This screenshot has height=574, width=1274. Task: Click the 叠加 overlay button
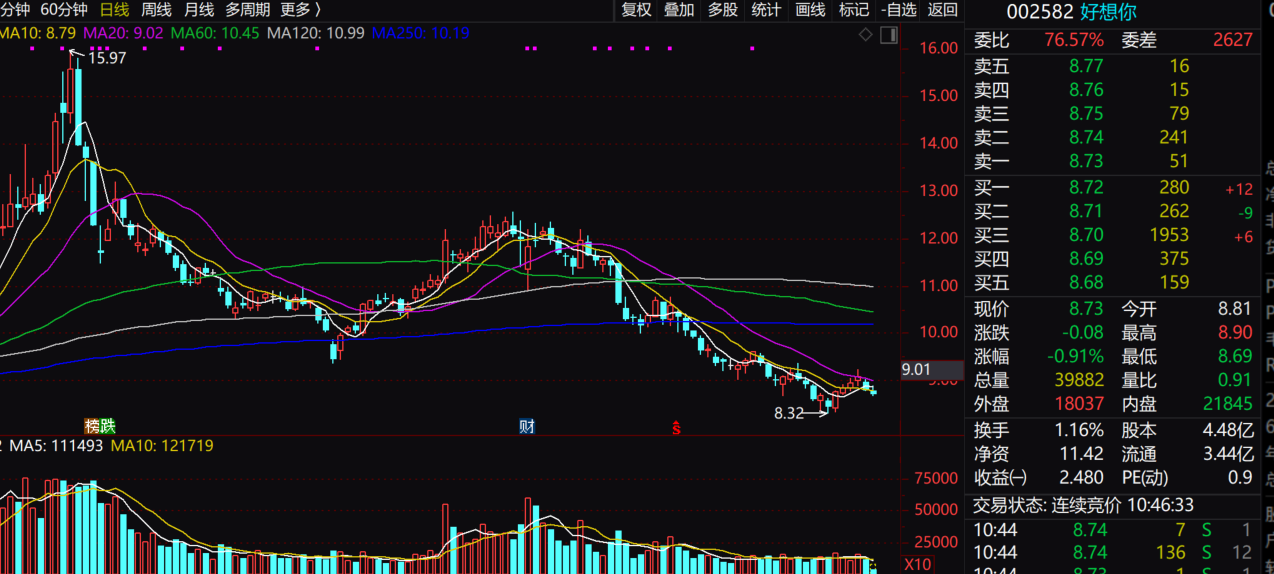[679, 10]
